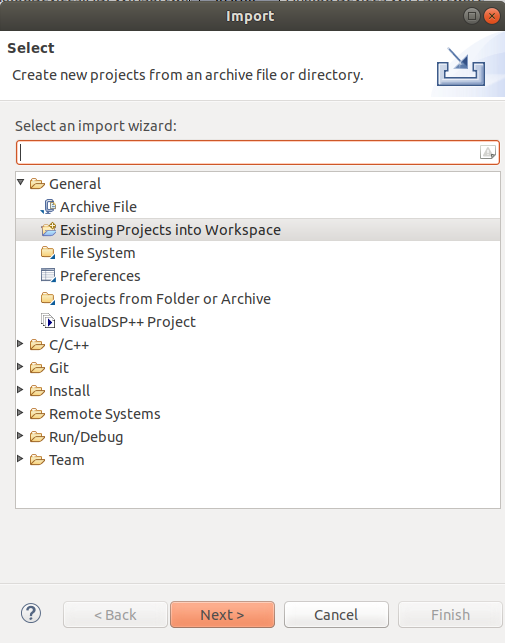Screen dimensions: 505x643
Task: Expand the C/C++ category
Action: click(20, 344)
